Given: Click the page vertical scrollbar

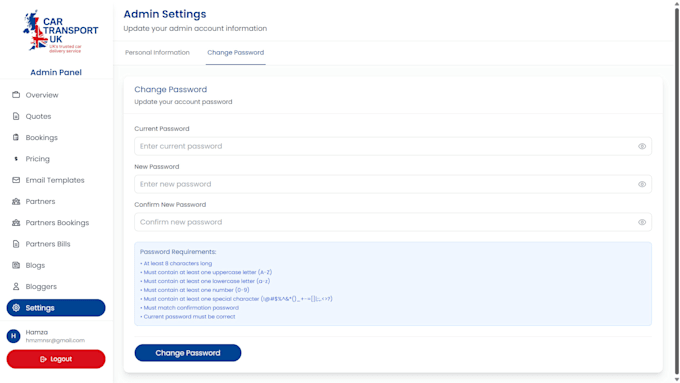Looking at the screenshot, I should [677, 191].
